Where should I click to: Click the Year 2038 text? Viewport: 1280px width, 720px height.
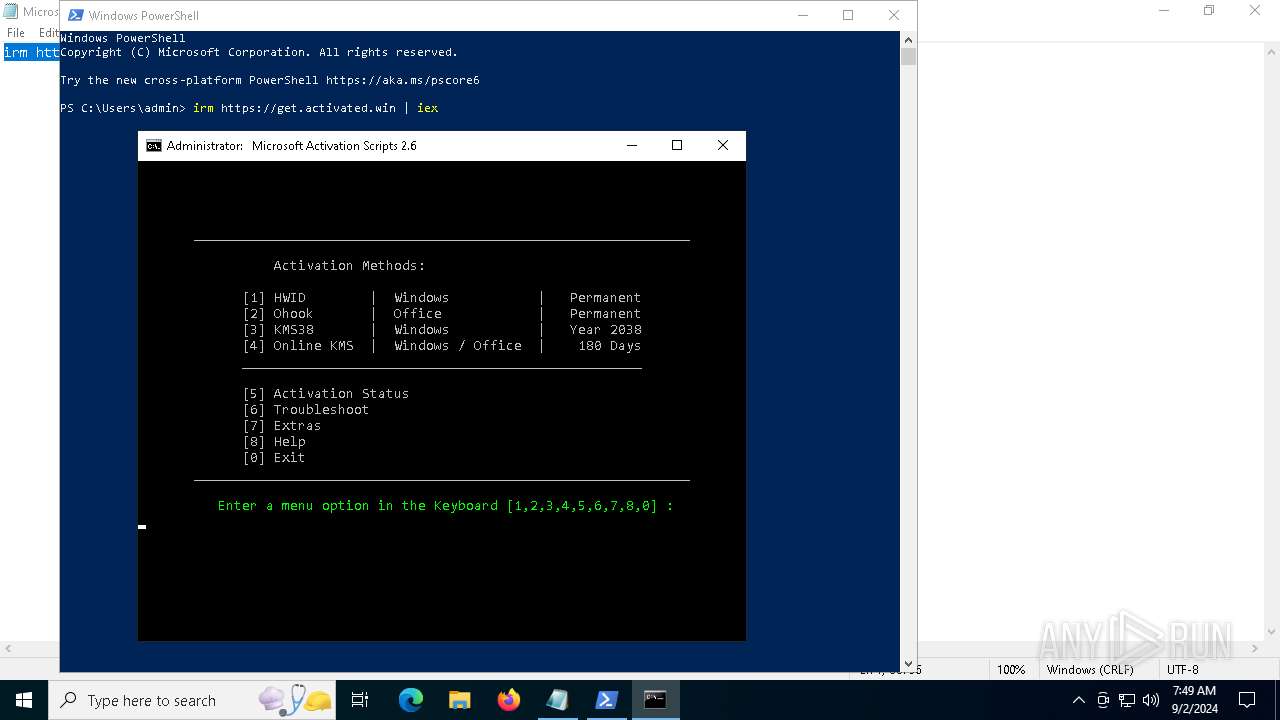point(605,329)
